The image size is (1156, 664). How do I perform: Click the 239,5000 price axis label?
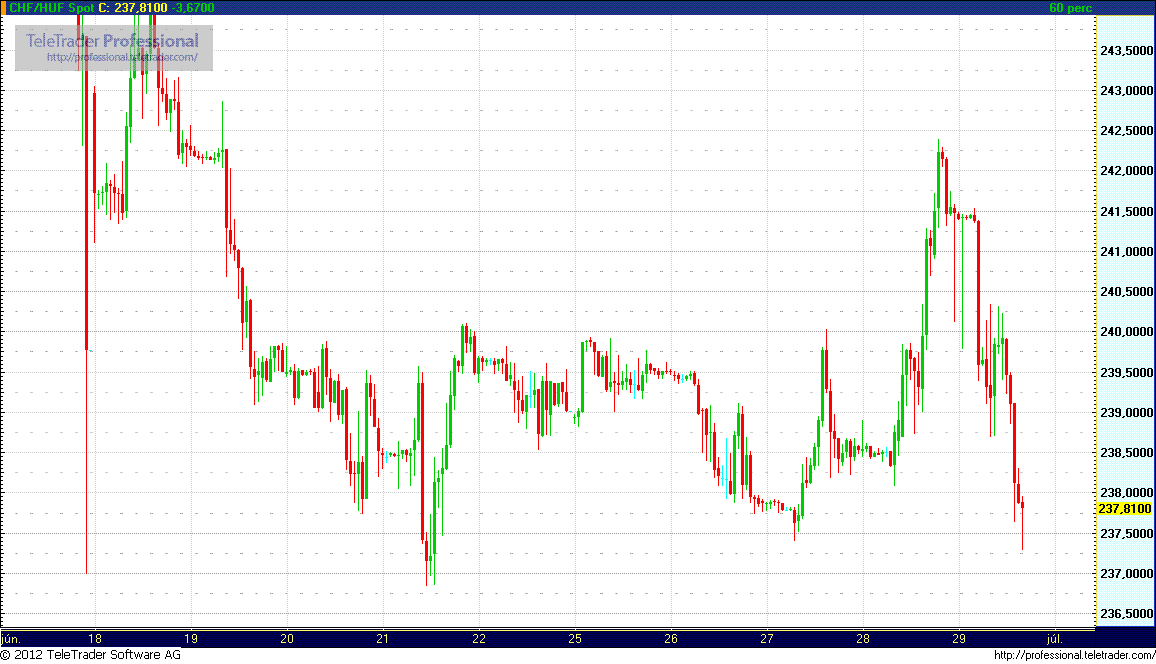coord(1126,372)
